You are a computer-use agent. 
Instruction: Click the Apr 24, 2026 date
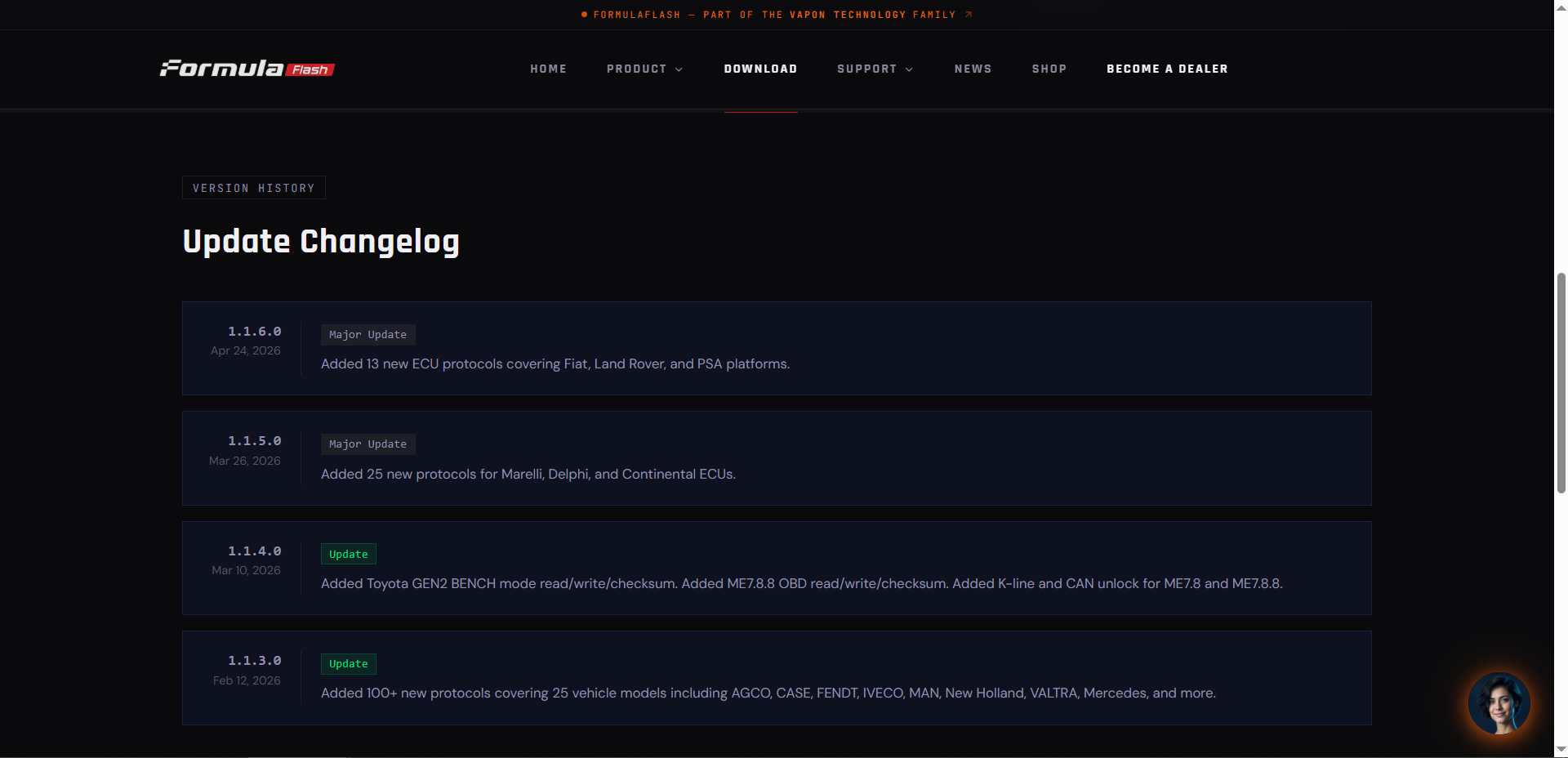point(246,350)
